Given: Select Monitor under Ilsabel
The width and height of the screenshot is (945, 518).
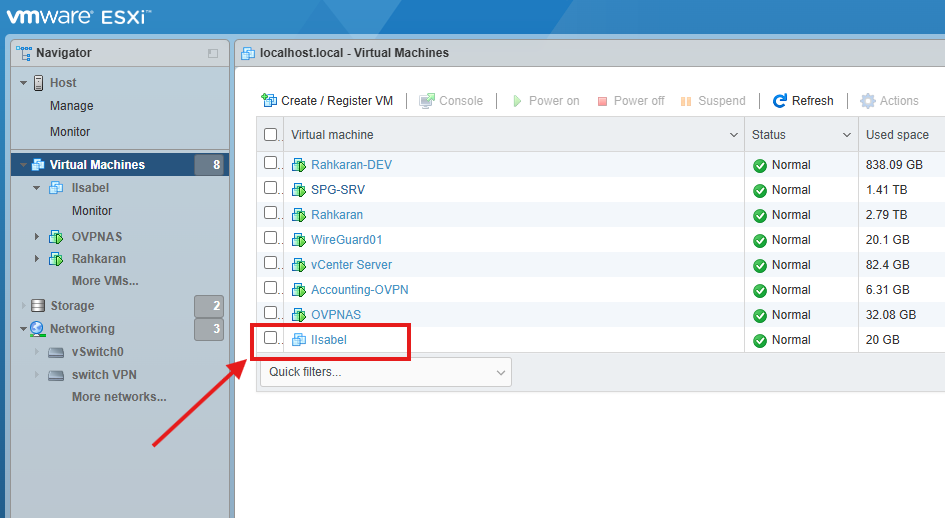Looking at the screenshot, I should point(92,211).
